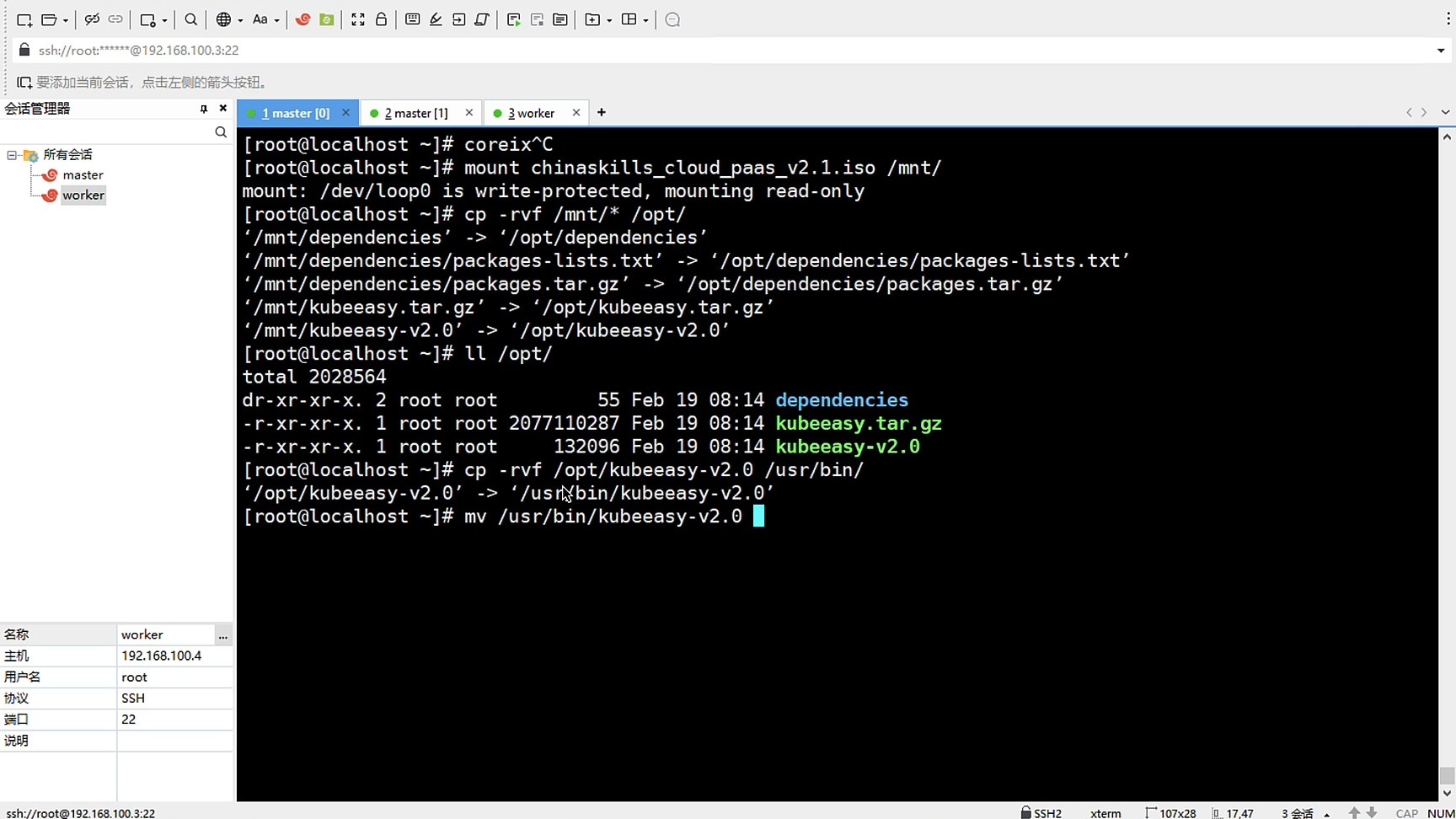Expand the new tab group dropdown
This screenshot has height=819, width=1456.
608,20
